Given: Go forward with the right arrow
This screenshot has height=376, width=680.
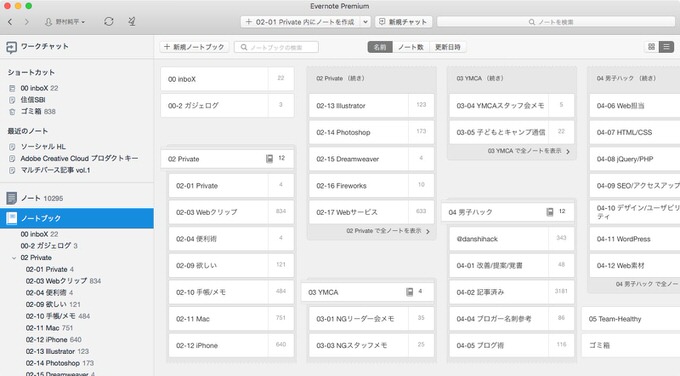Looking at the screenshot, I should (27, 22).
